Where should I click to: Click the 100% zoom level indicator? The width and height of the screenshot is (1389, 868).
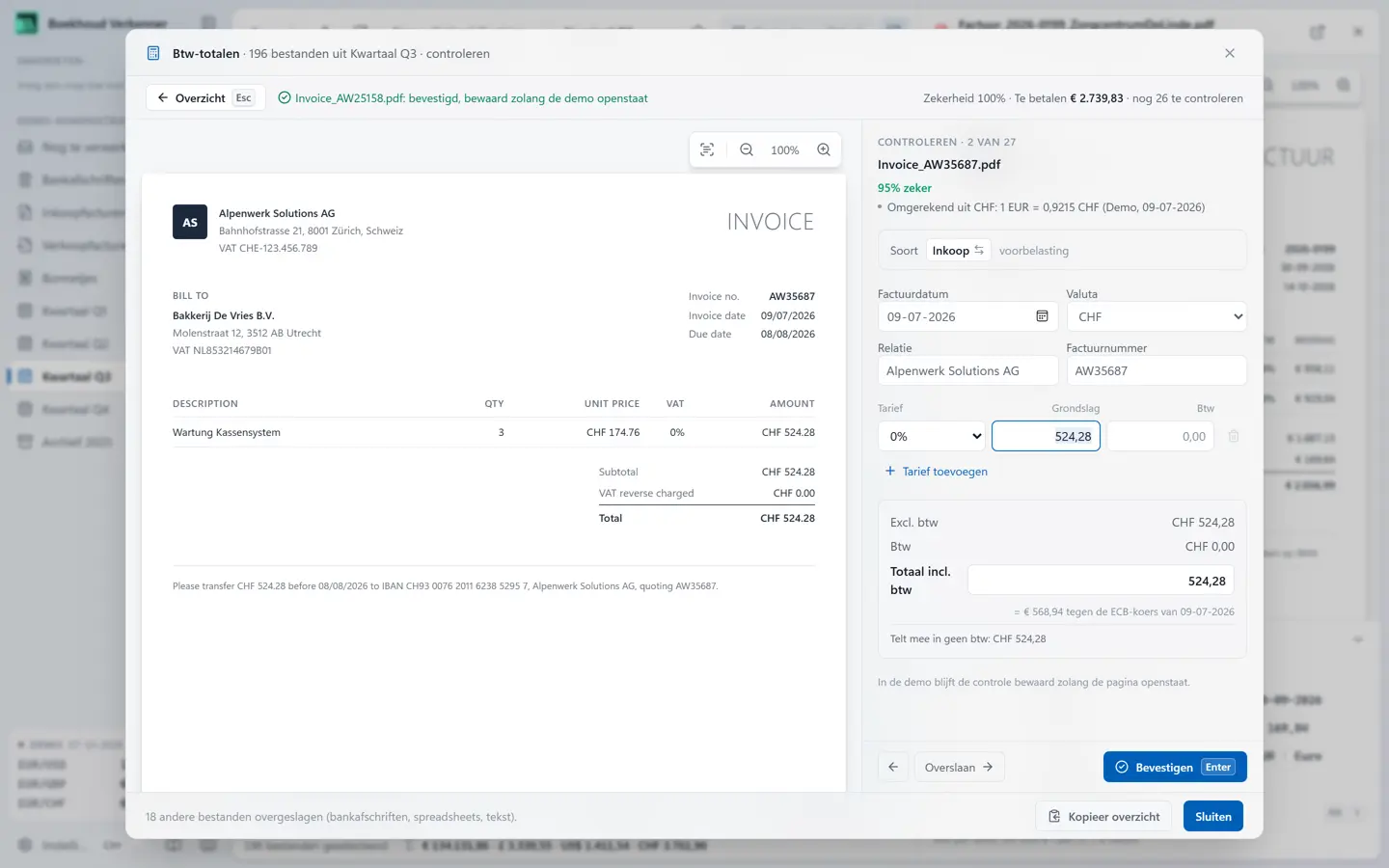(785, 150)
